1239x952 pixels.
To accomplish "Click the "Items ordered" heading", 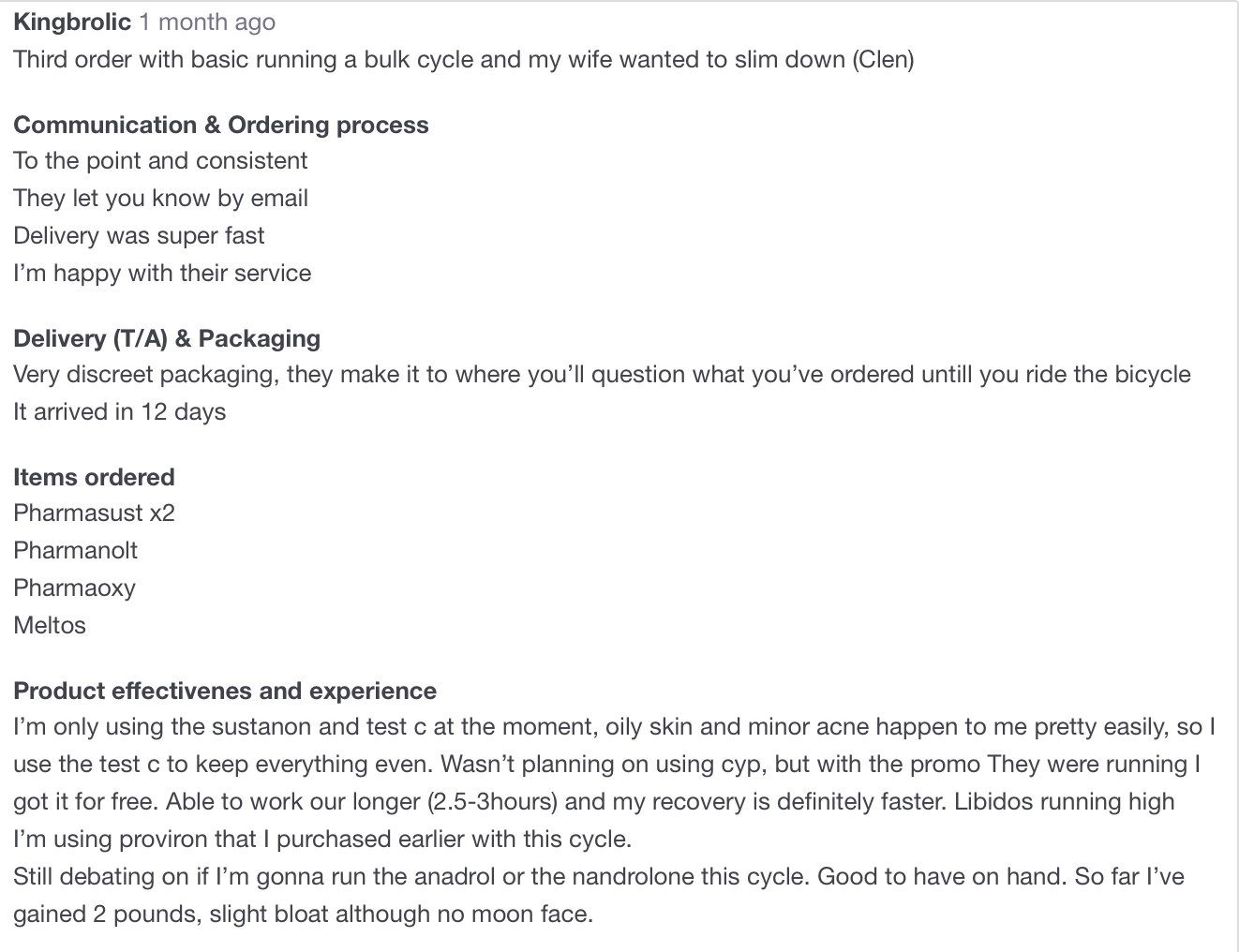I will [94, 477].
